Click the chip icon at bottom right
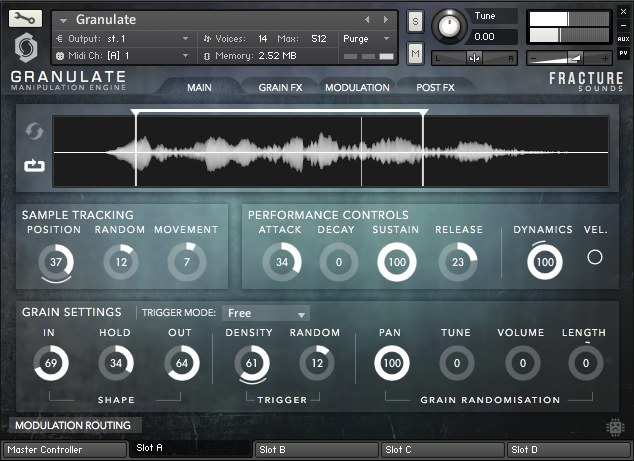Screen dimensions: 634x461 coord(615,427)
